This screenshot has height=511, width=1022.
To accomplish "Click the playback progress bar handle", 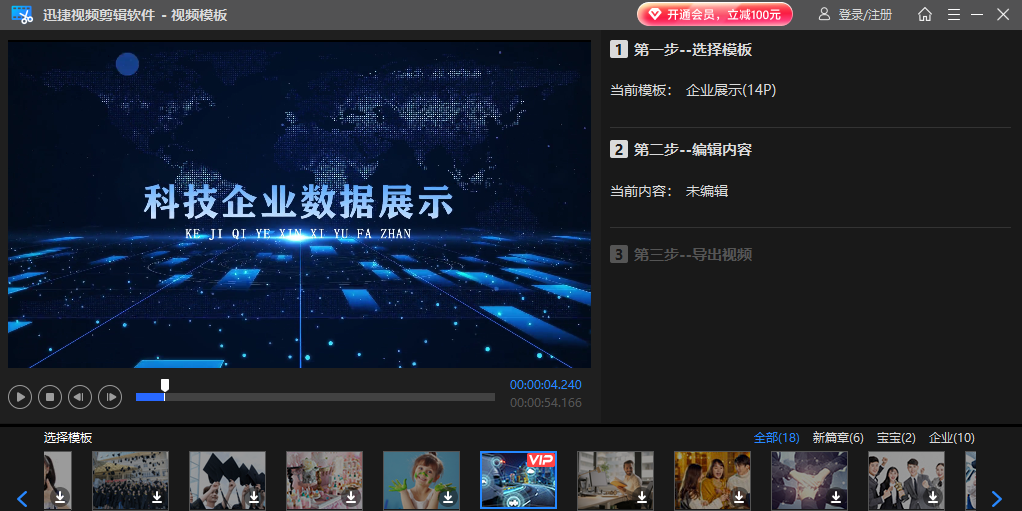I will (x=165, y=386).
